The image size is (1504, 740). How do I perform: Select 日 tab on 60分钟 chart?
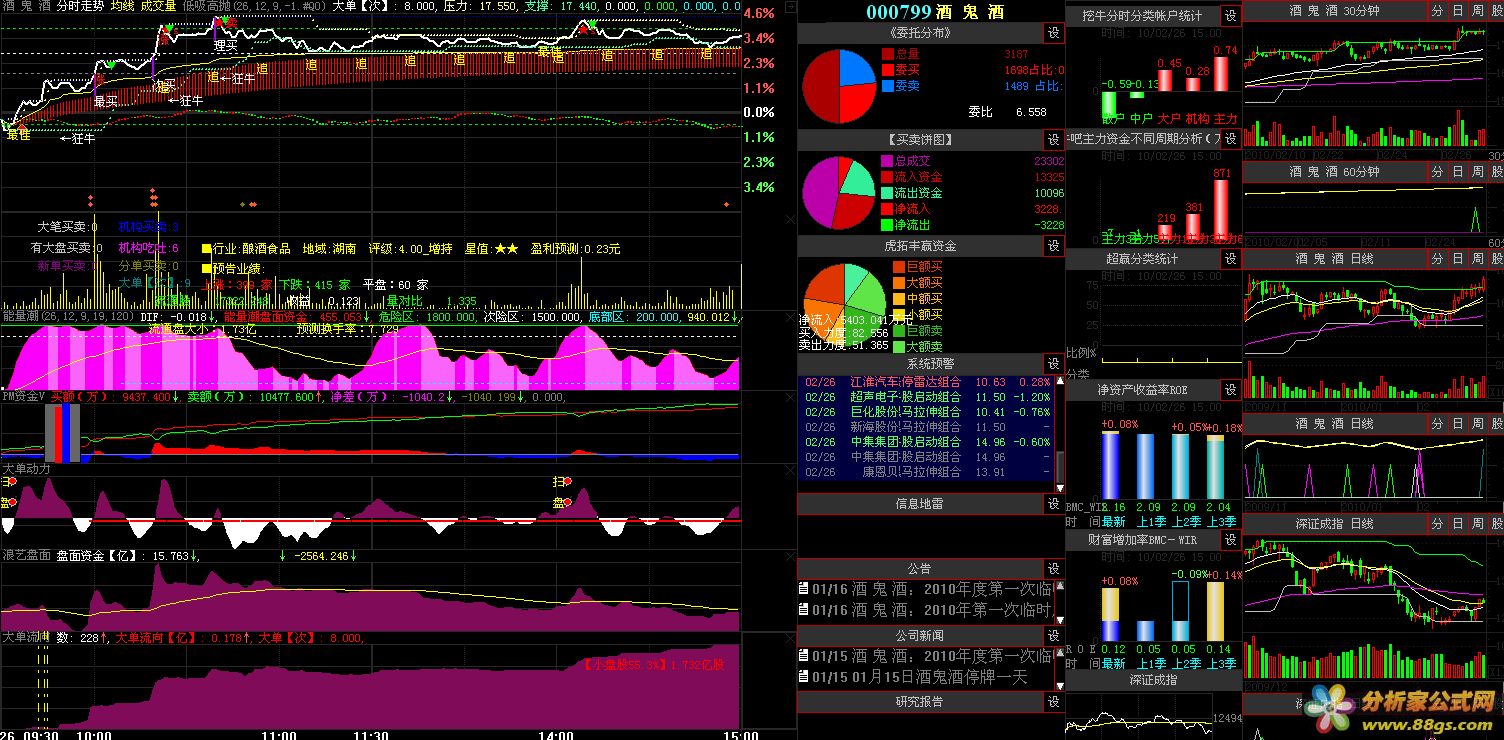(x=1457, y=172)
